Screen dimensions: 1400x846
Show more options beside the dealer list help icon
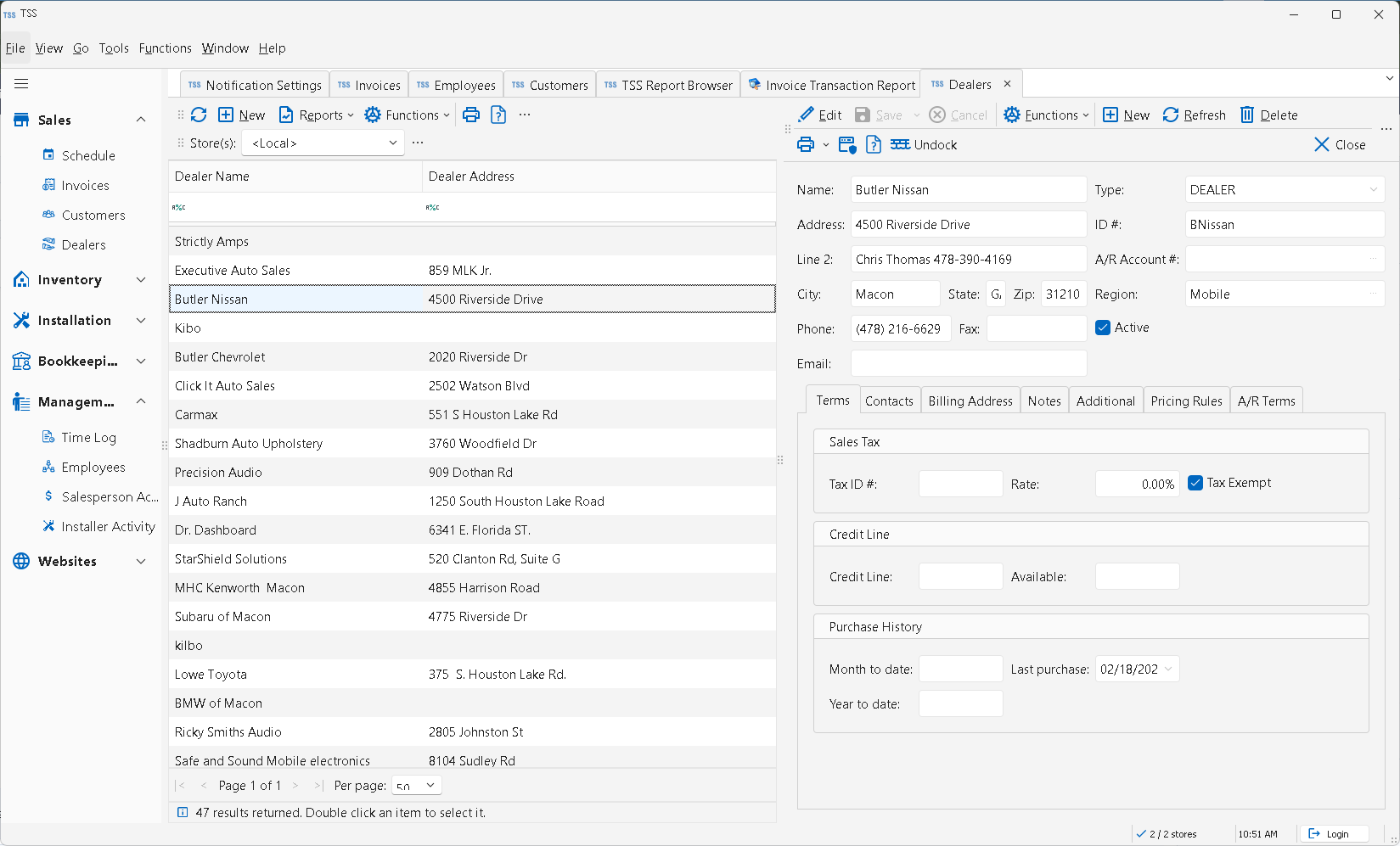pyautogui.click(x=525, y=115)
